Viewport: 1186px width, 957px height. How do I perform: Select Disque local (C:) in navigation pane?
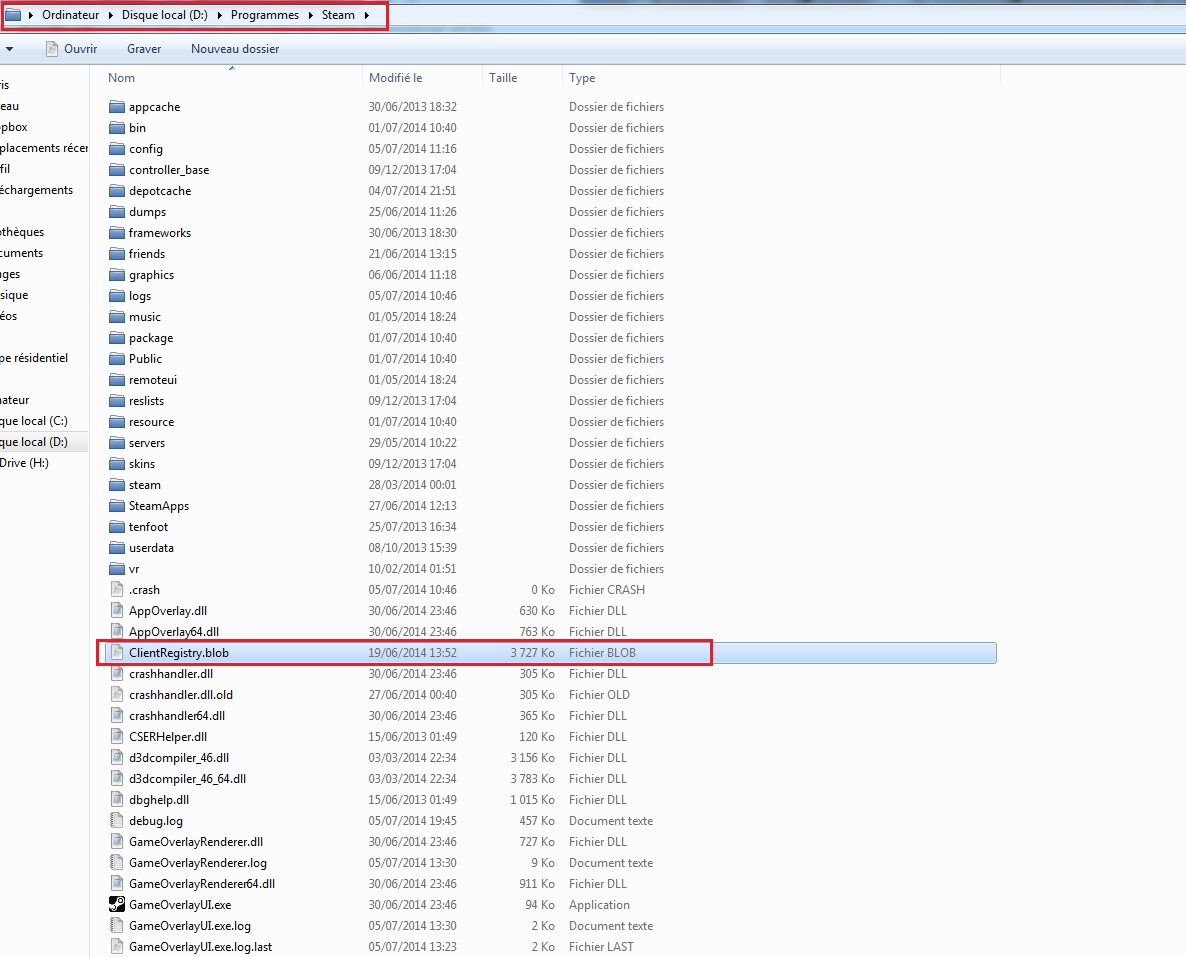pyautogui.click(x=34, y=421)
